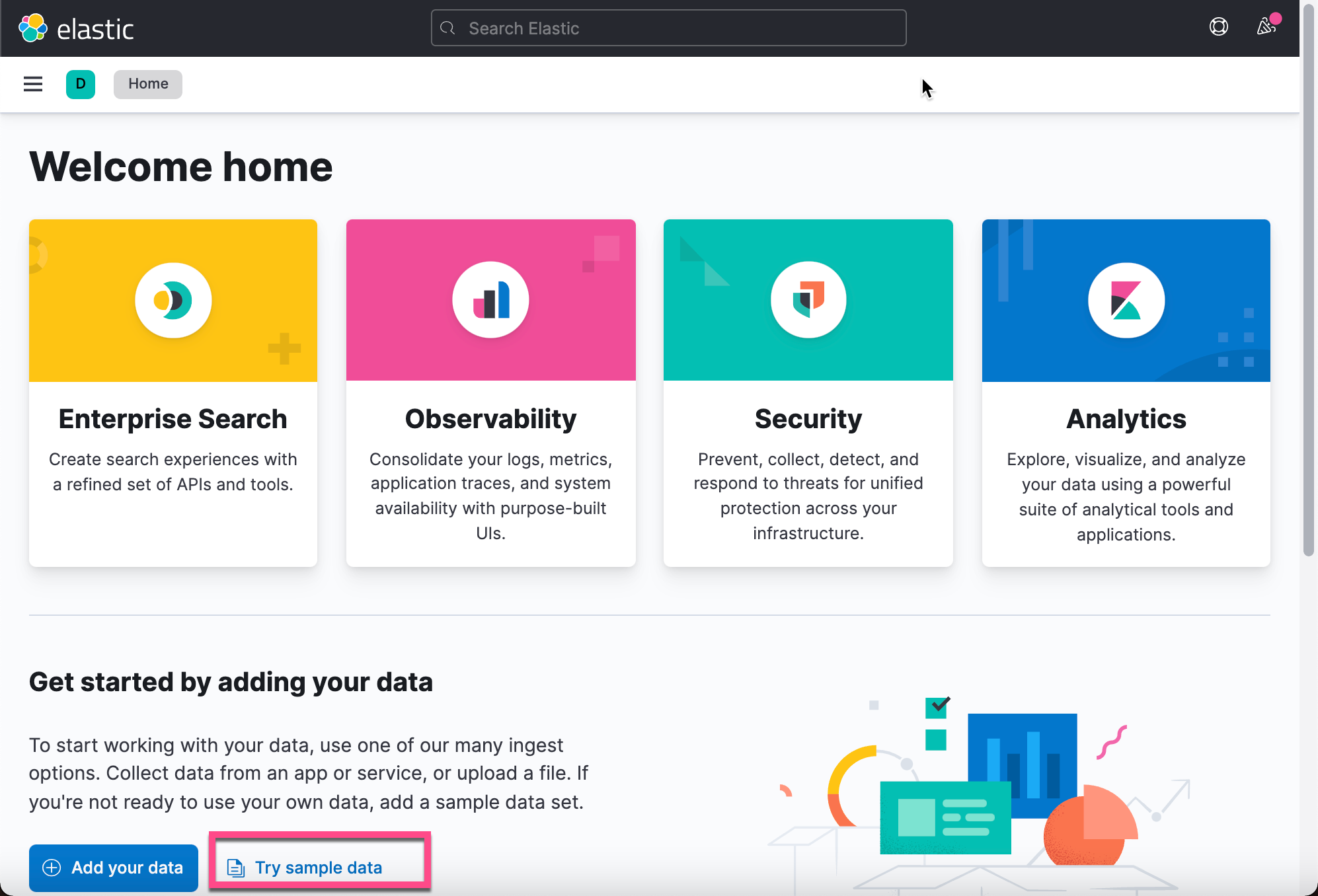The width and height of the screenshot is (1318, 896).
Task: Open the Analytics card title
Action: [x=1126, y=419]
